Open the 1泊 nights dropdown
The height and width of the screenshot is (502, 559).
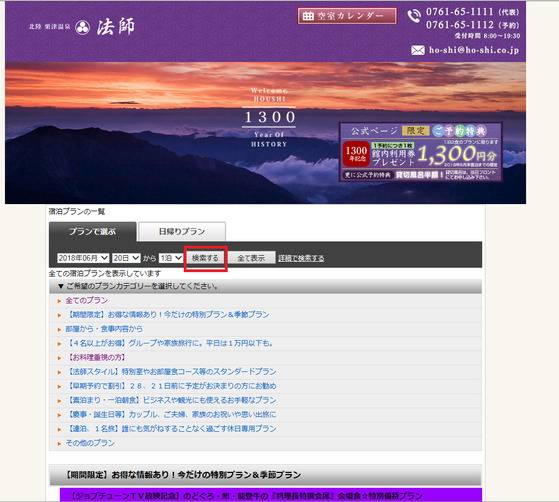[x=171, y=258]
